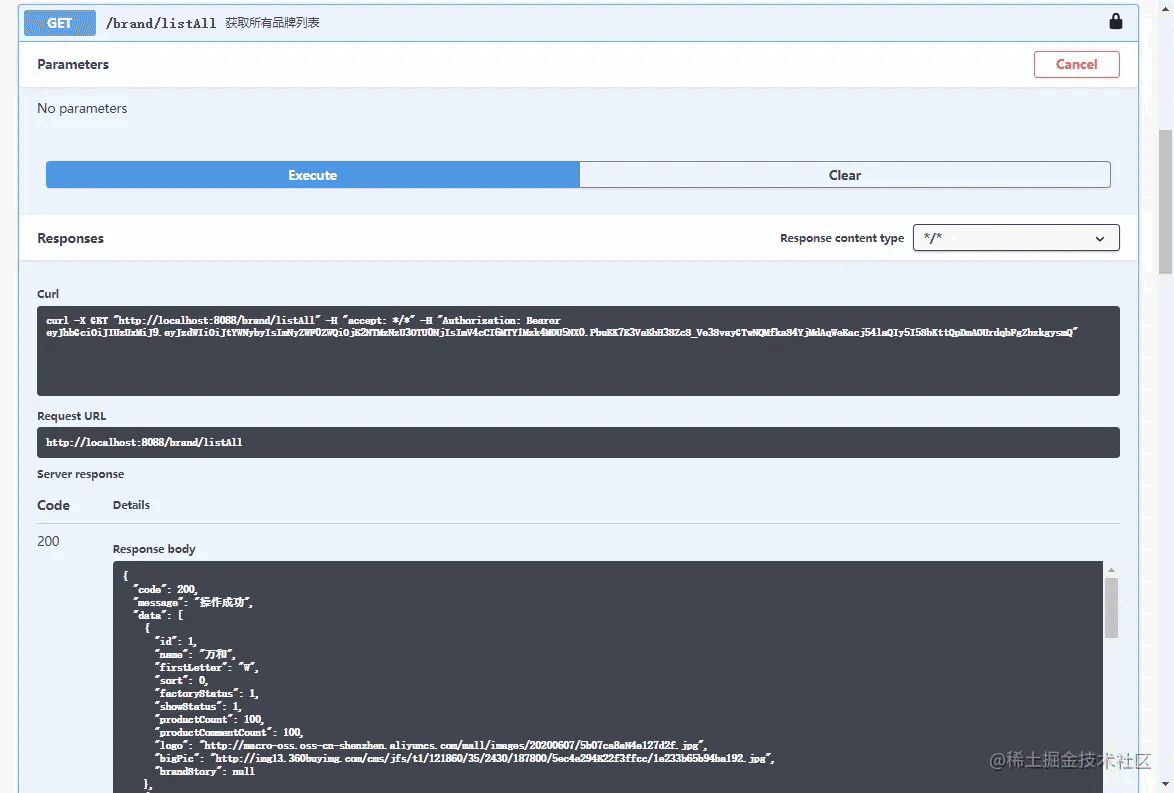Open the Response content type dropdown

click(x=1016, y=238)
